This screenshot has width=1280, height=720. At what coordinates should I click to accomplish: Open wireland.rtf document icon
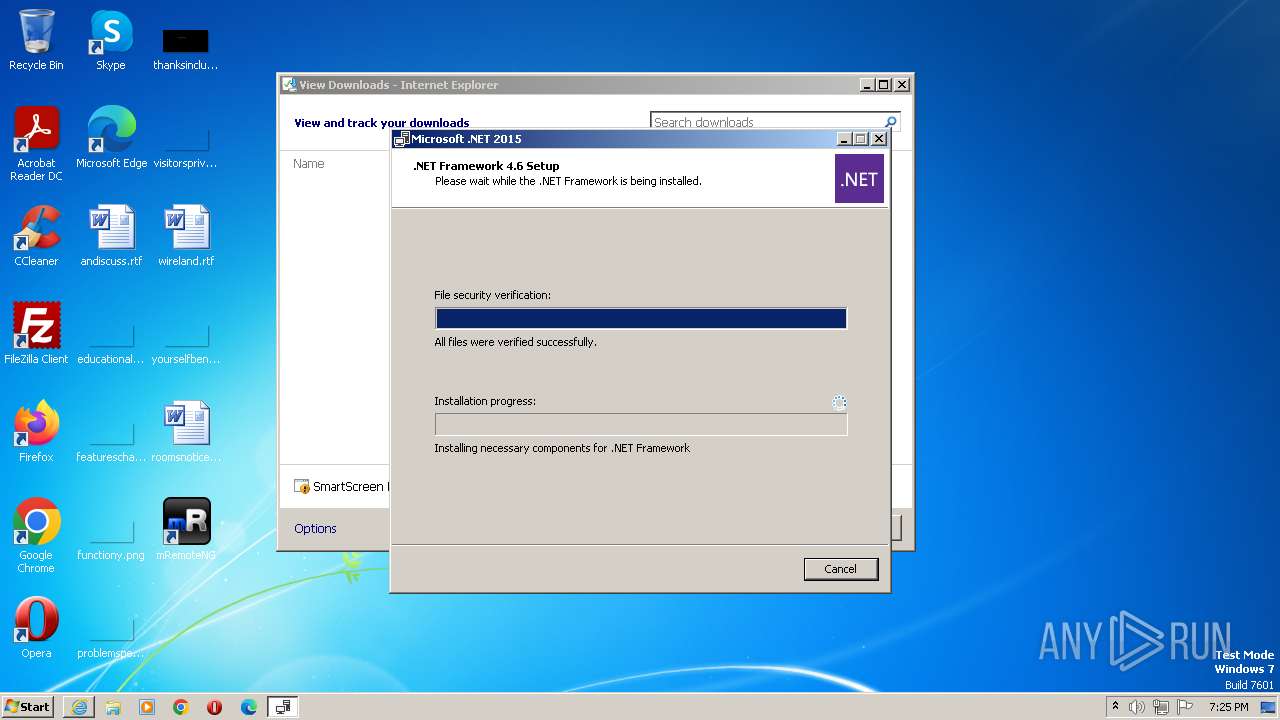click(186, 235)
